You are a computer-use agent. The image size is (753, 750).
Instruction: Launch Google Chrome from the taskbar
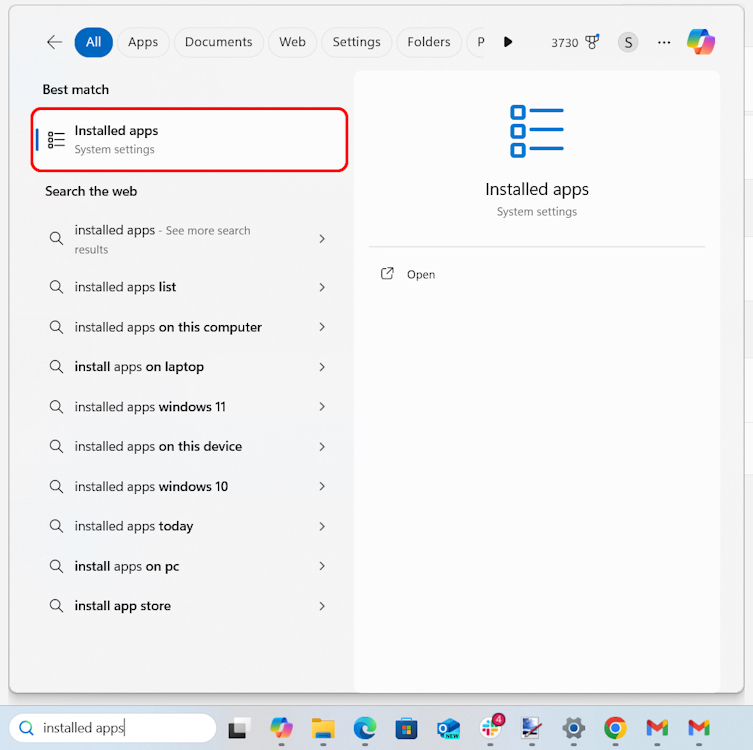tap(615, 728)
